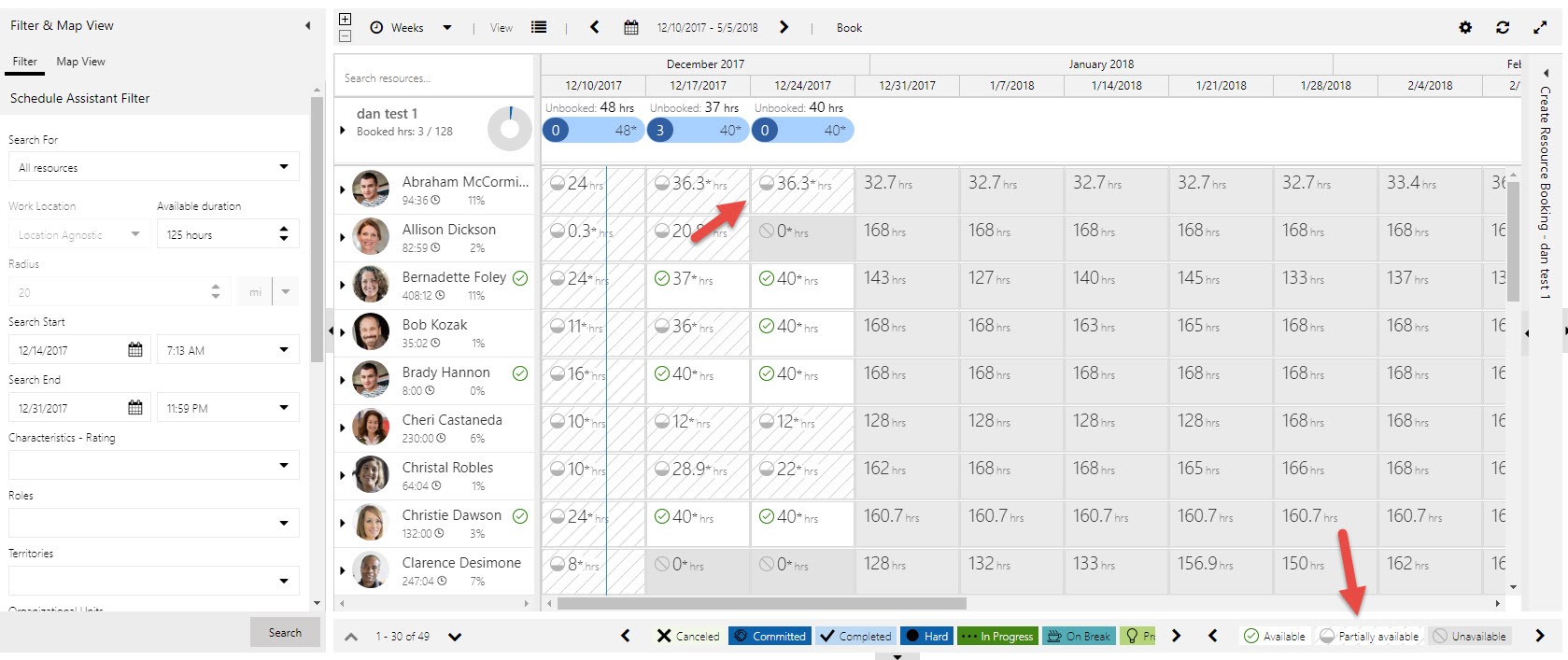Switch to the Map View tab

coord(80,62)
